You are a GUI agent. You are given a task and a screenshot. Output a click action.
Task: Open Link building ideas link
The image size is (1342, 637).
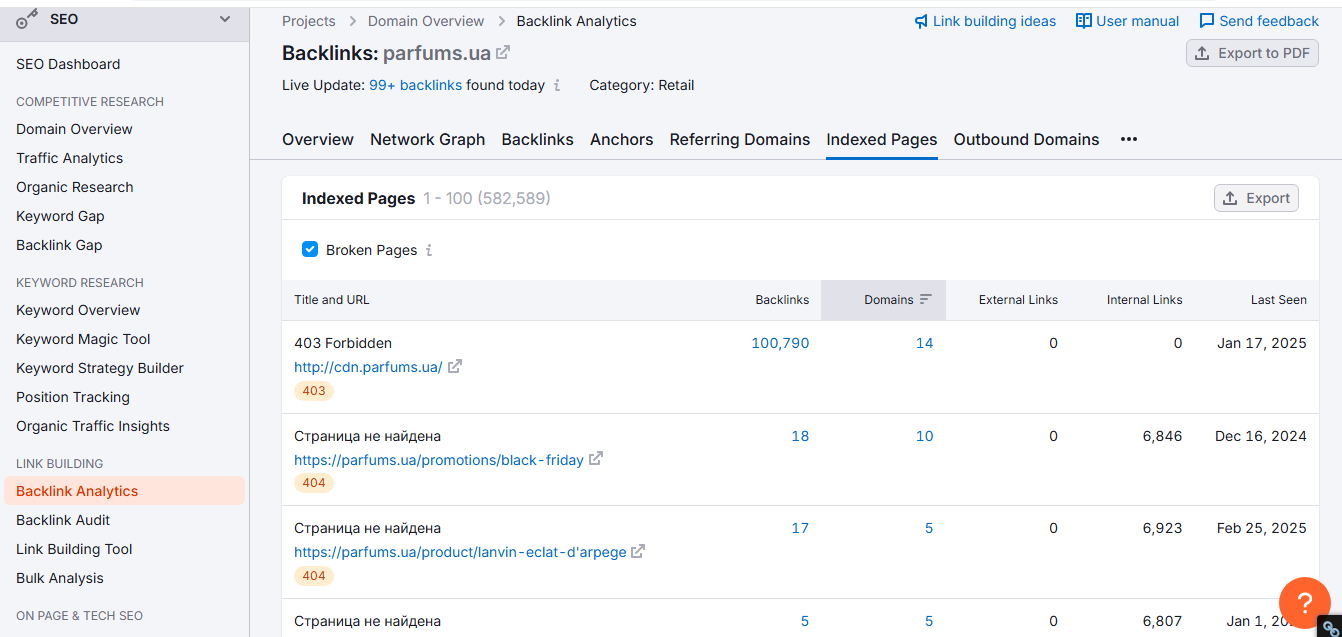click(x=985, y=21)
